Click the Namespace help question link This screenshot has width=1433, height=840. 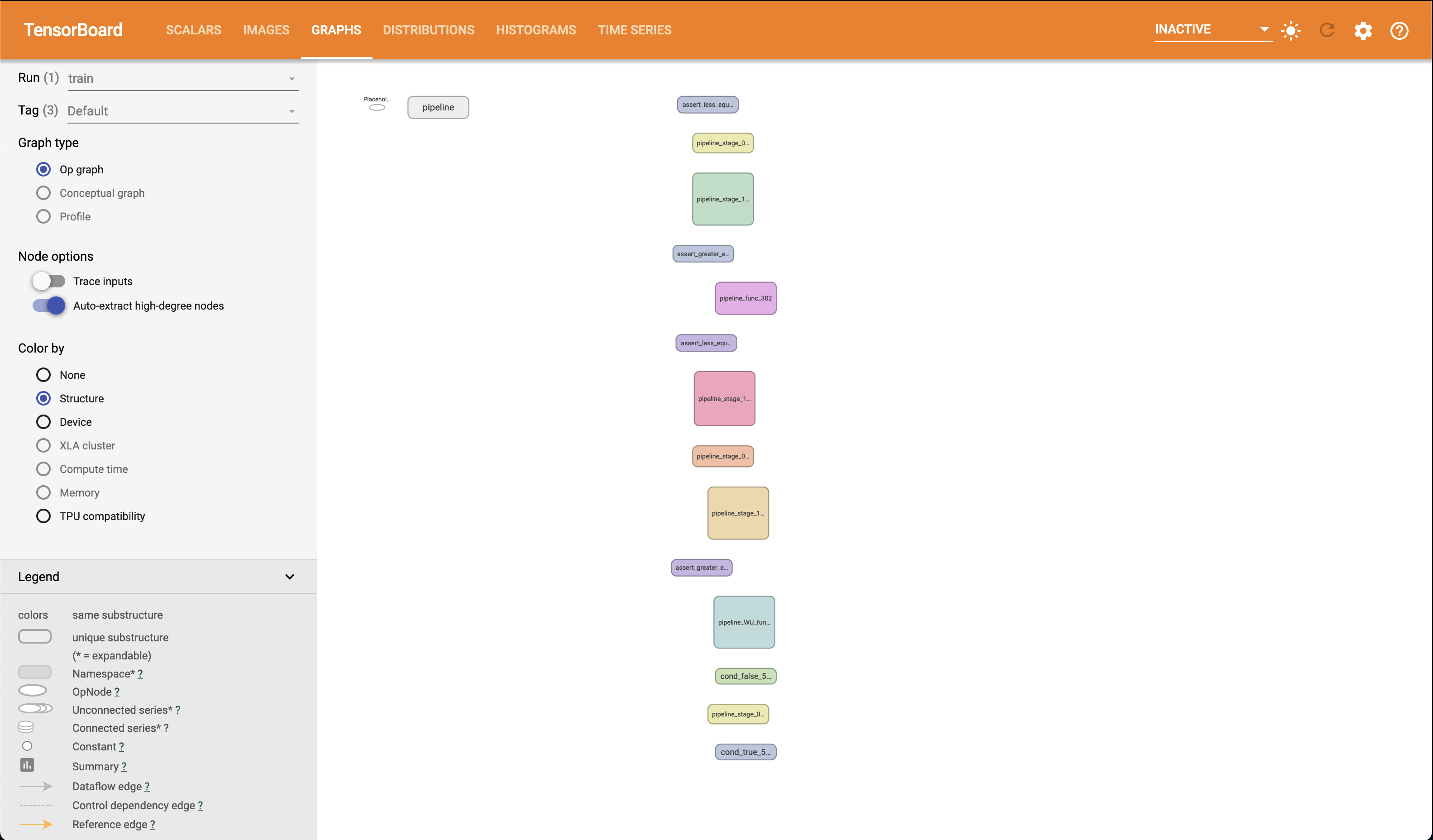140,674
